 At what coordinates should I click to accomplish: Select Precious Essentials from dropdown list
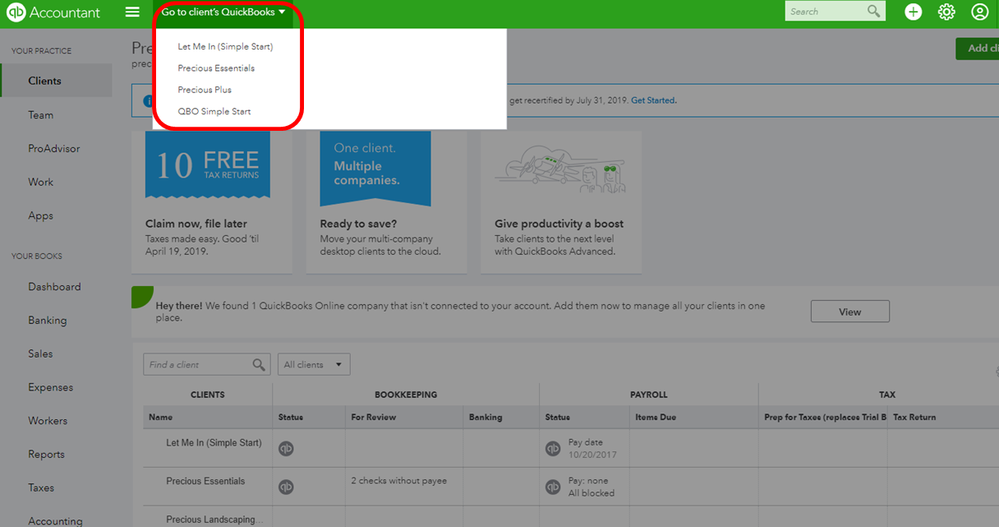click(216, 68)
